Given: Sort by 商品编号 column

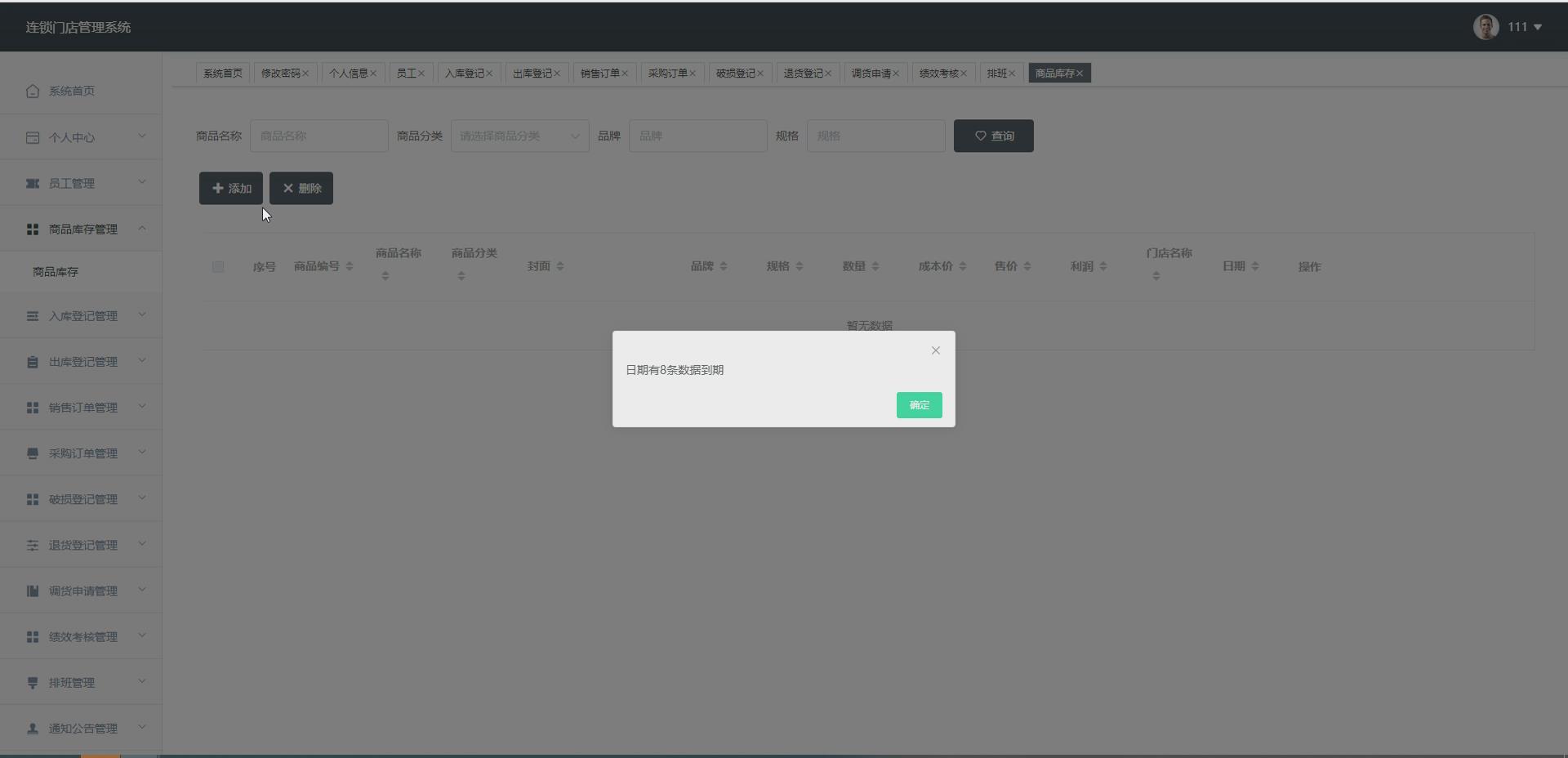Looking at the screenshot, I should pyautogui.click(x=350, y=266).
